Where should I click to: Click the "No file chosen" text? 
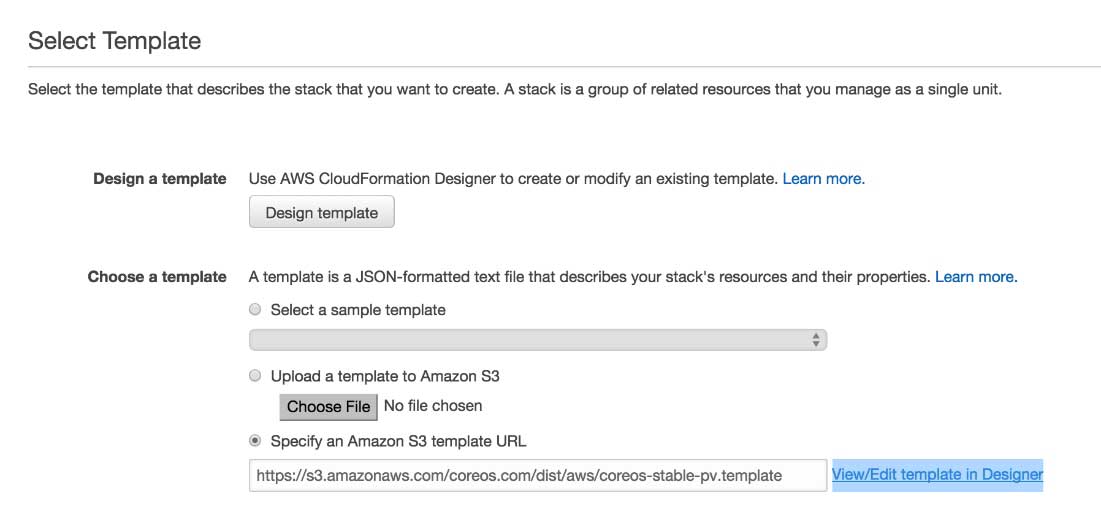433,406
